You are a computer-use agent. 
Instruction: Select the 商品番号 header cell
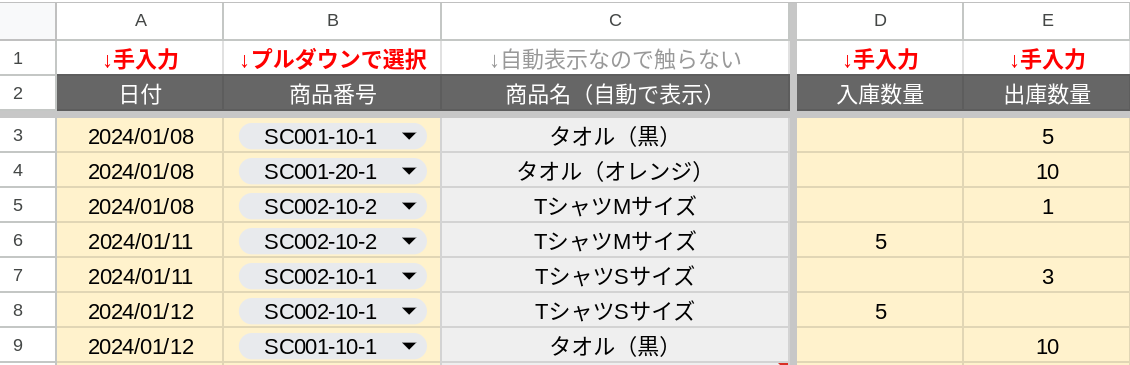(x=332, y=94)
